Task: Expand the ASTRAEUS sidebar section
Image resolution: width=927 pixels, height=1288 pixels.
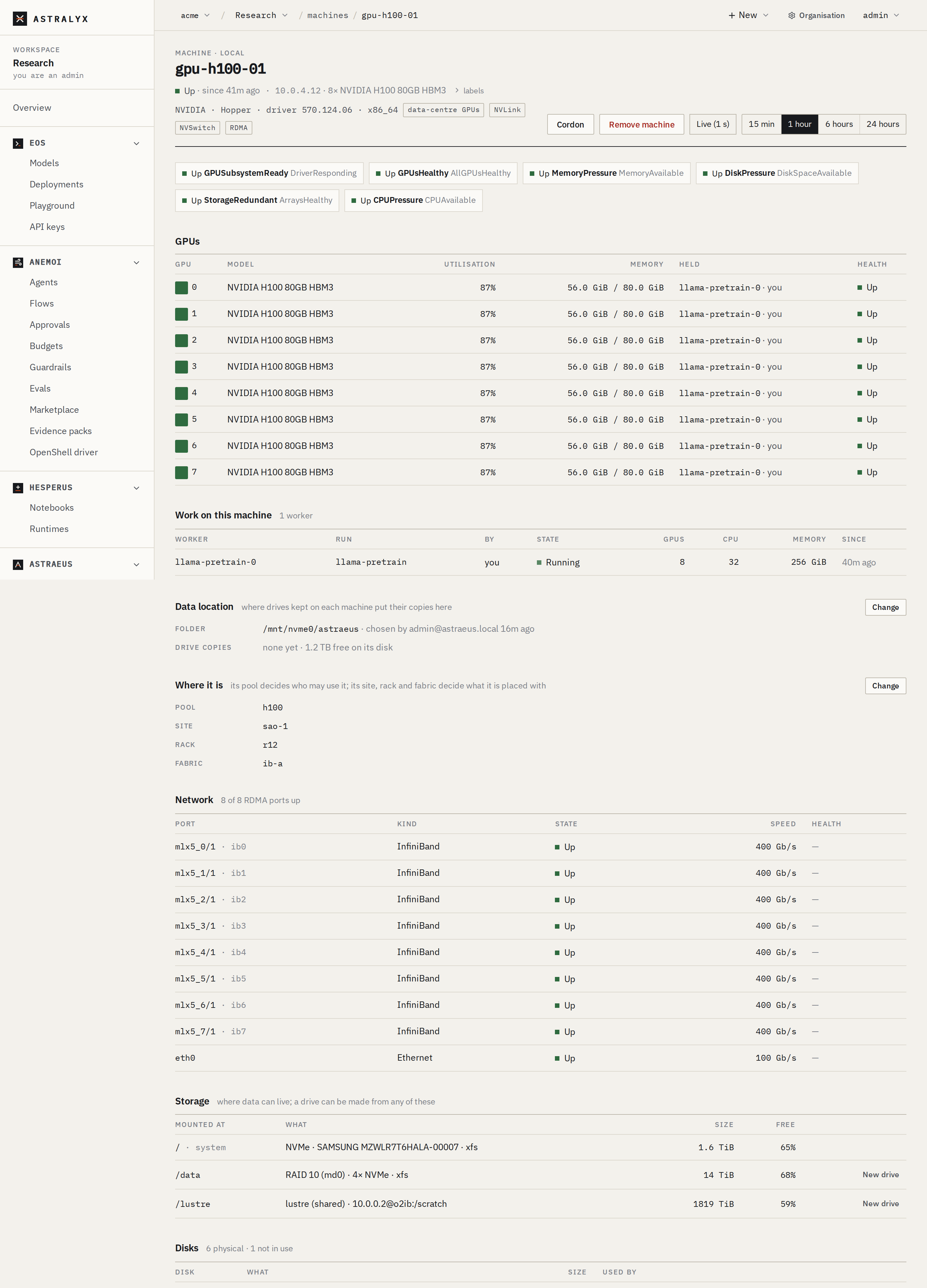Action: click(x=136, y=564)
